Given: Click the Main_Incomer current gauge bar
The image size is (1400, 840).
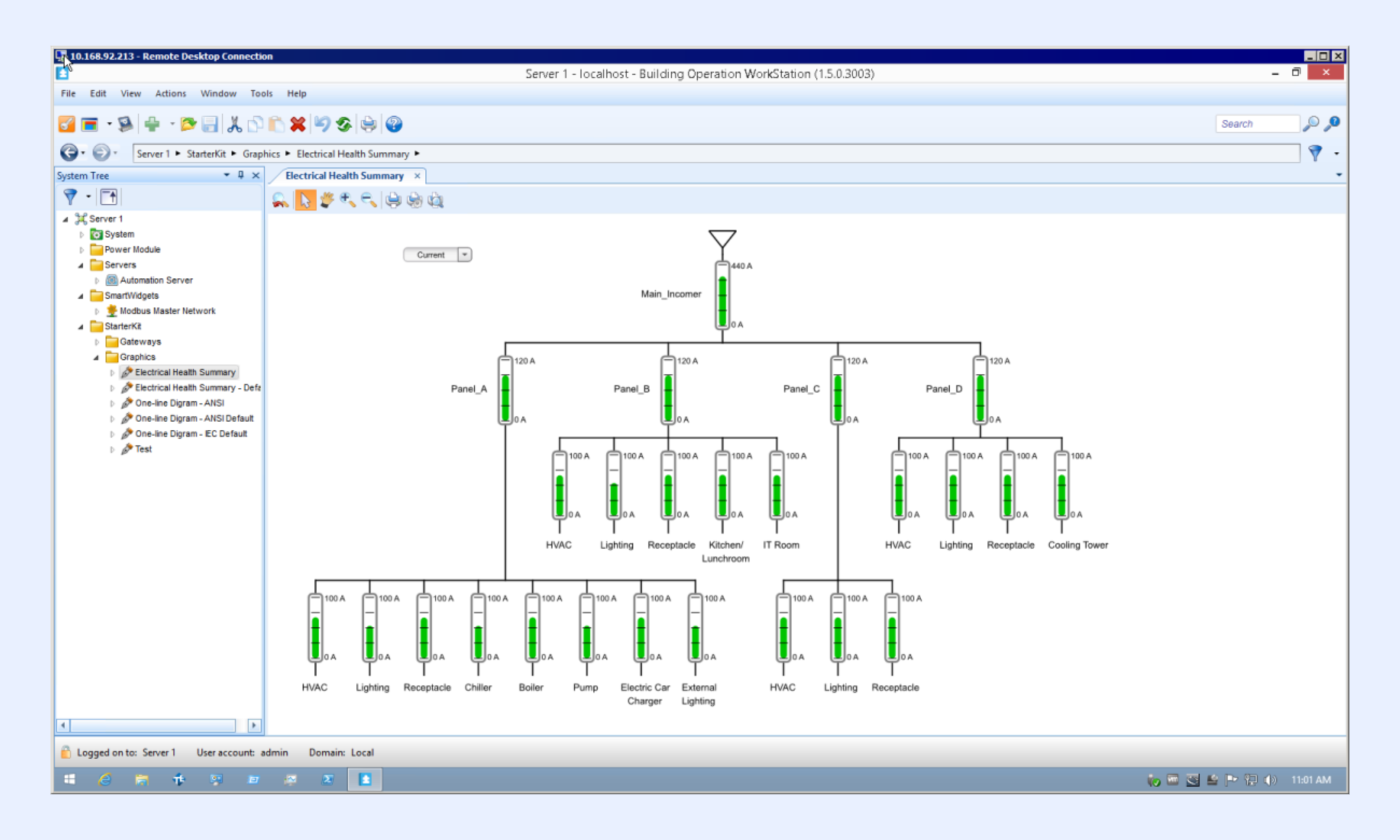Looking at the screenshot, I should click(722, 295).
